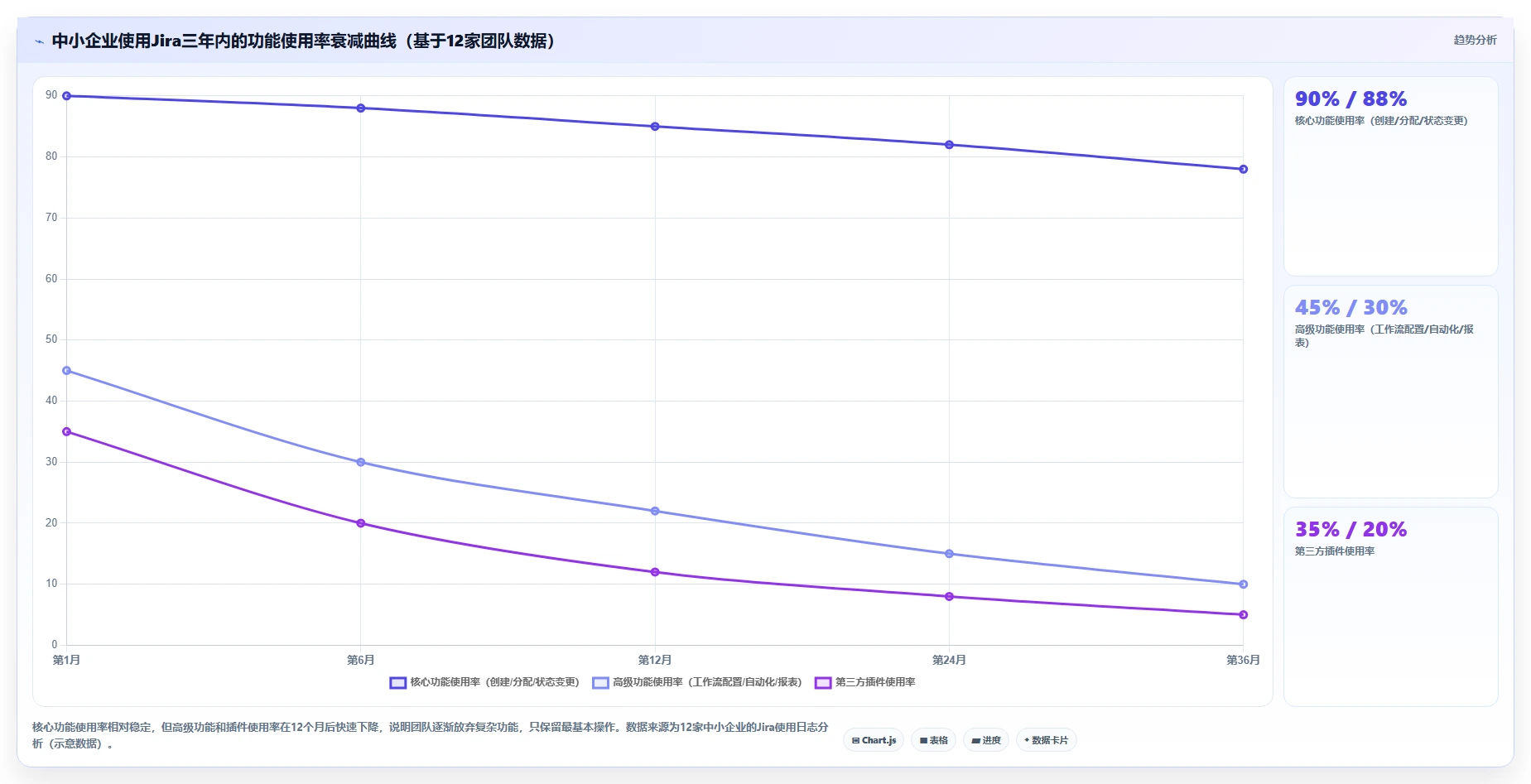This screenshot has width=1531, height=784.
Task: Click the plugin usage point at 第36月 (5)
Action: pos(1243,614)
